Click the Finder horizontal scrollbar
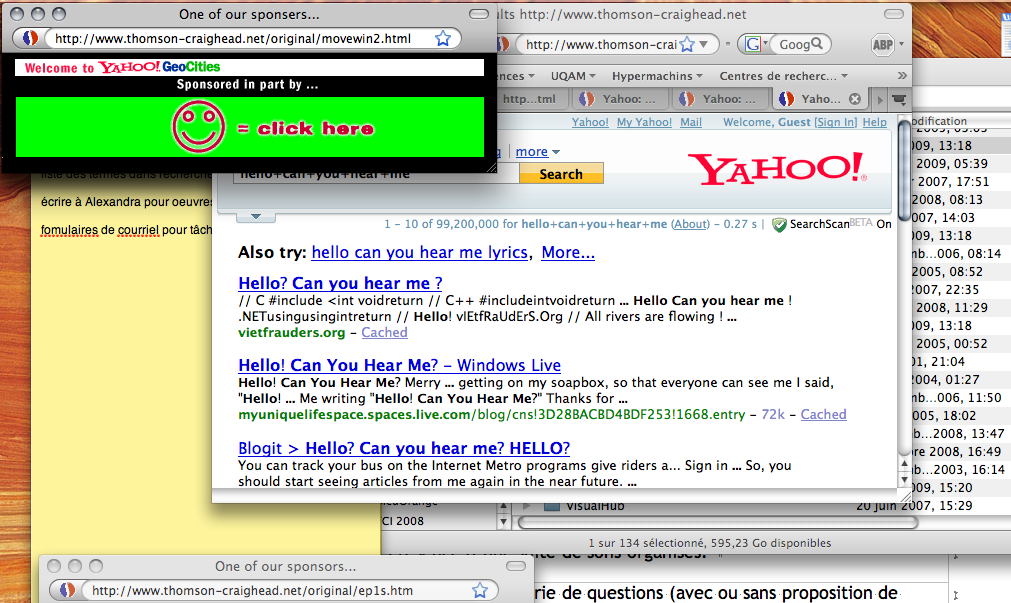The height and width of the screenshot is (603, 1011). tap(718, 522)
